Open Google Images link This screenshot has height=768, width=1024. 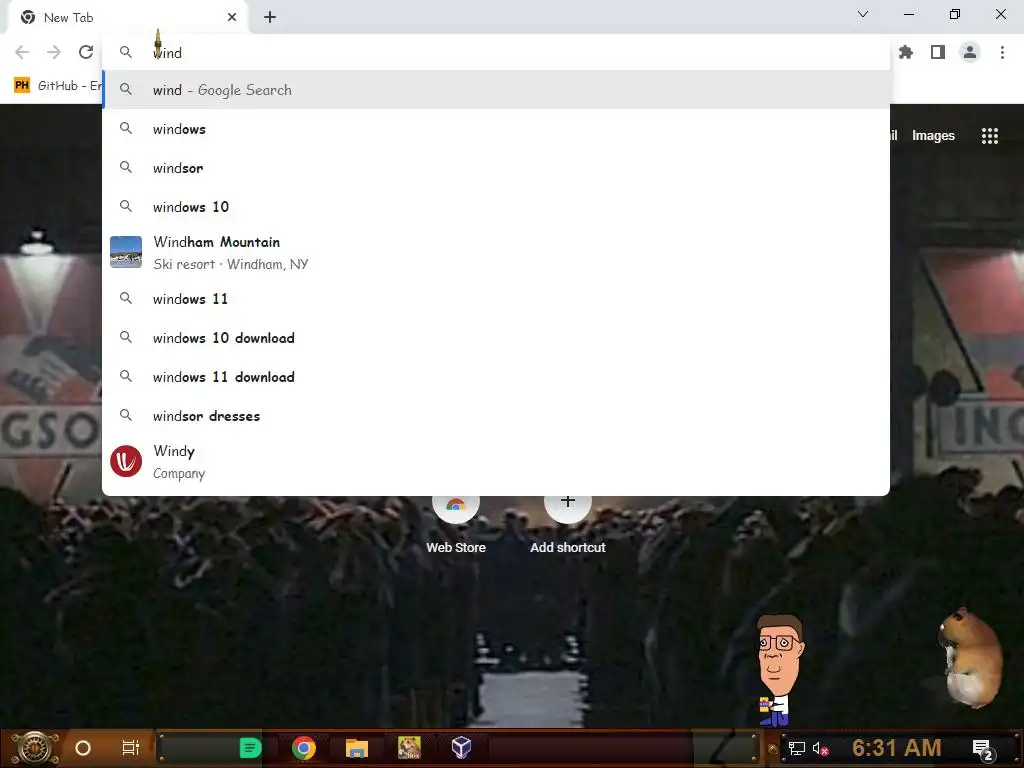pyautogui.click(x=933, y=135)
